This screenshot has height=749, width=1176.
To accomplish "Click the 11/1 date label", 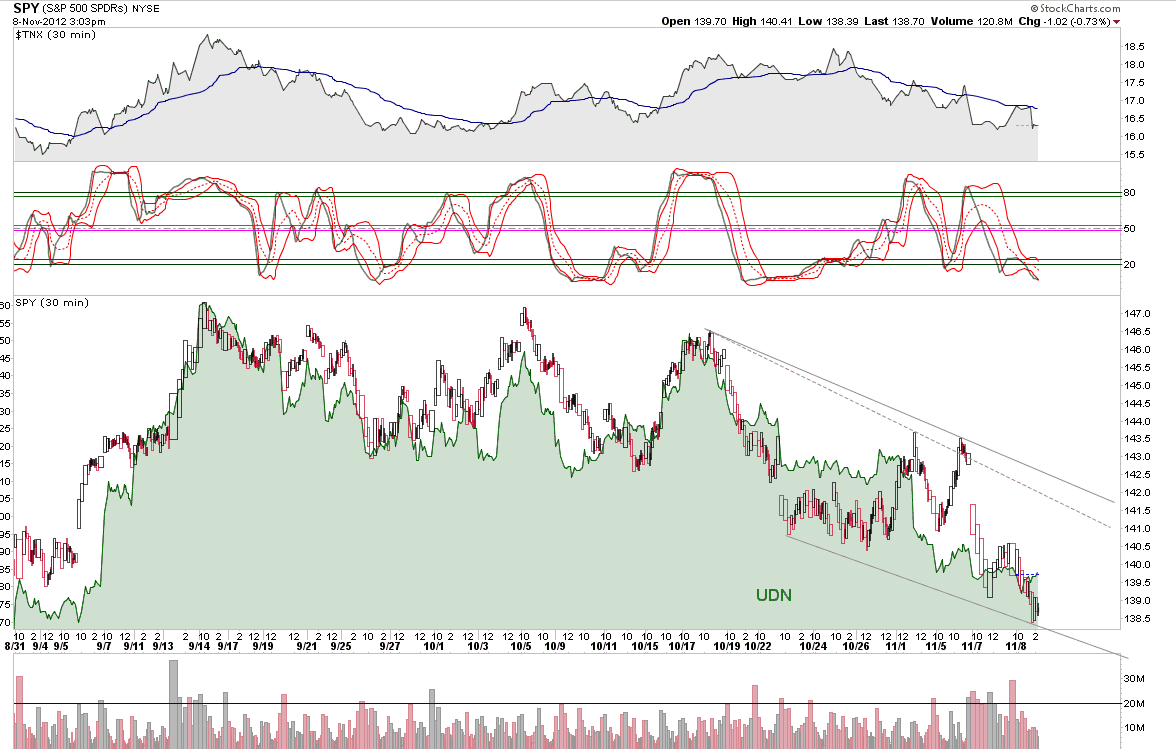I will pyautogui.click(x=896, y=646).
